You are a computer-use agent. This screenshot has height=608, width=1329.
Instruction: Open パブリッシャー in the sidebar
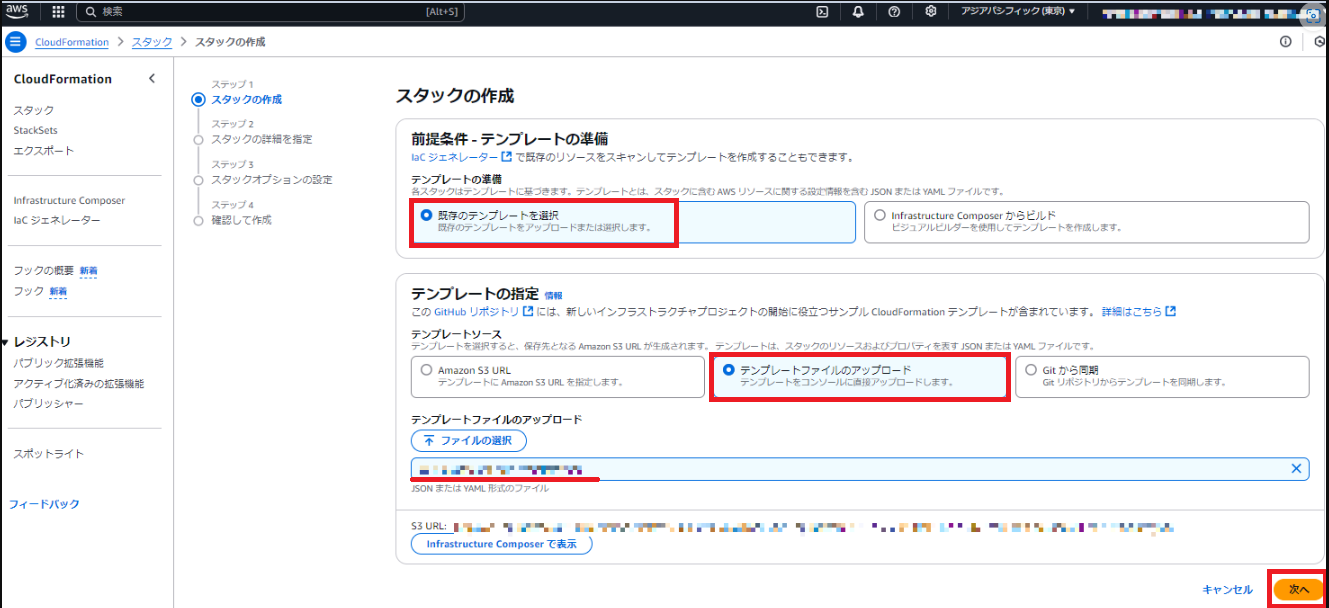(48, 404)
